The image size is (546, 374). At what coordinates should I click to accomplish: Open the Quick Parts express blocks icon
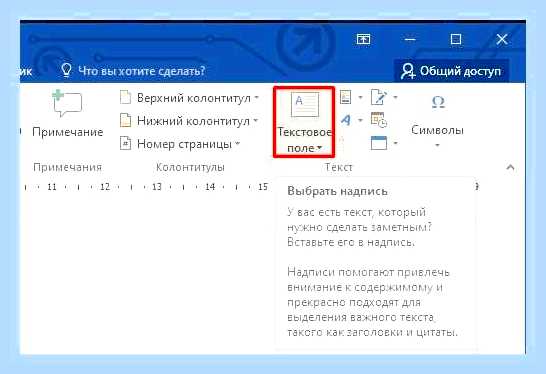click(x=345, y=97)
